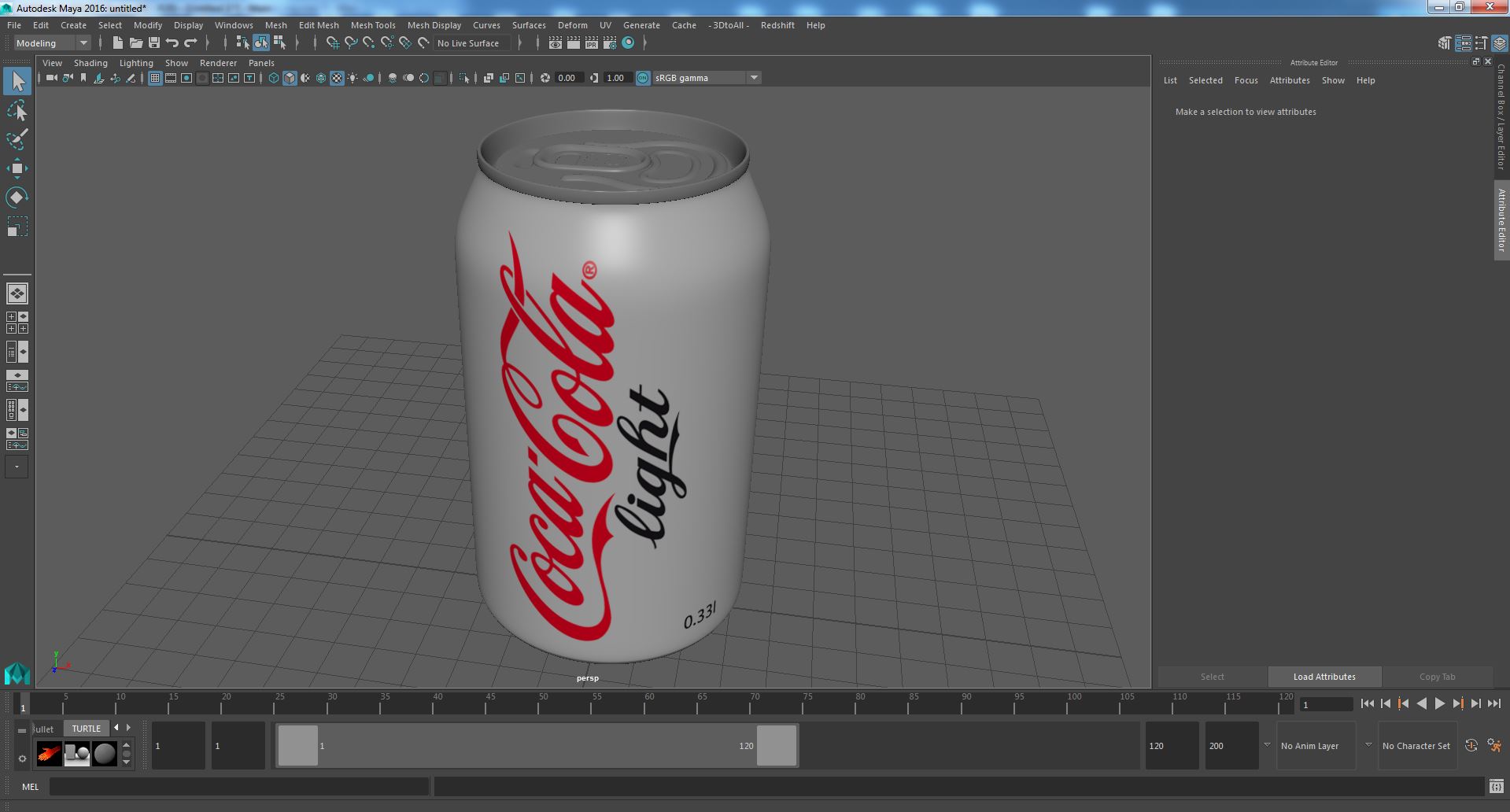The image size is (1510, 812).
Task: Toggle viewport grid display icon
Action: 155,78
